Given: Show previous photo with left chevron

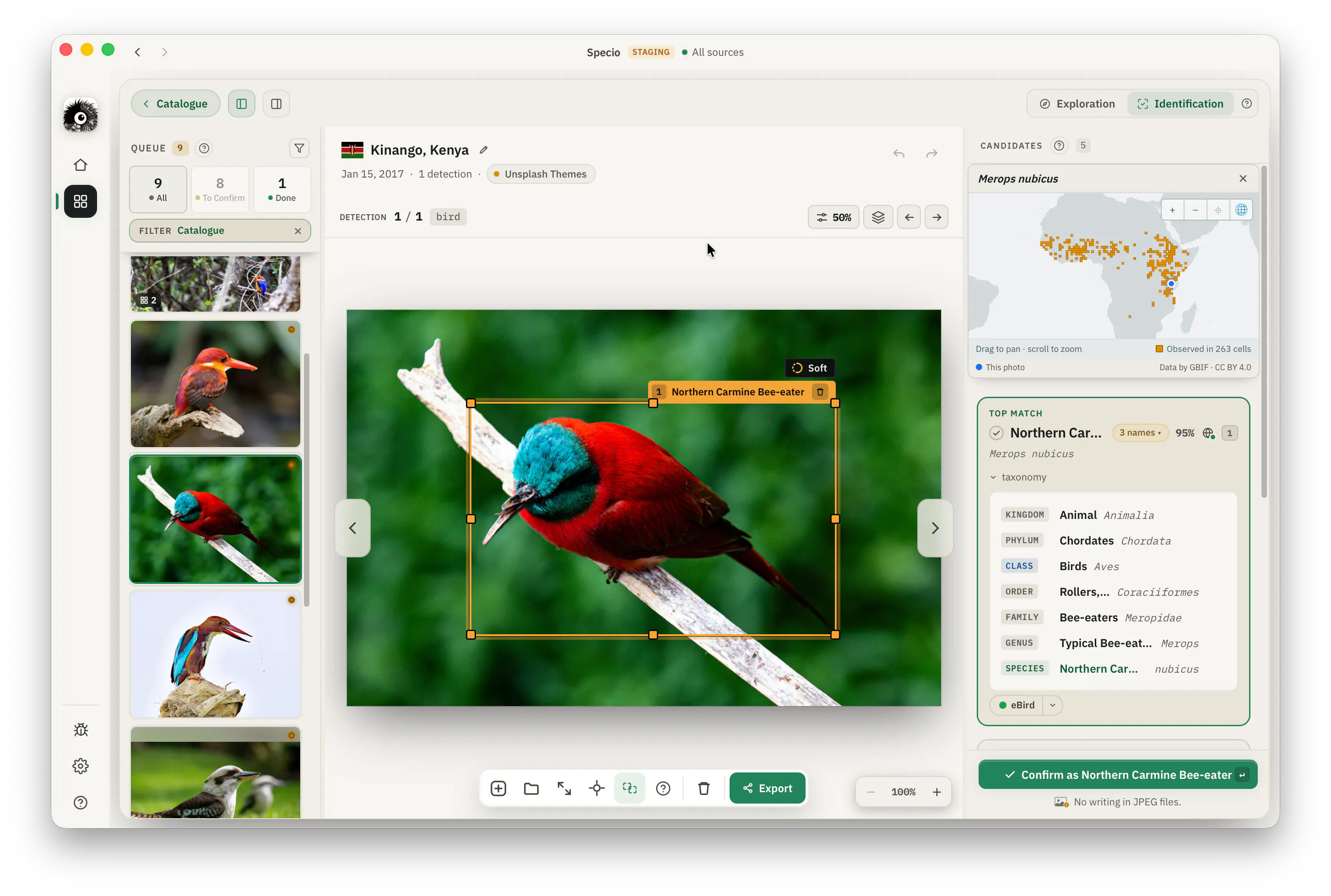Looking at the screenshot, I should (352, 528).
